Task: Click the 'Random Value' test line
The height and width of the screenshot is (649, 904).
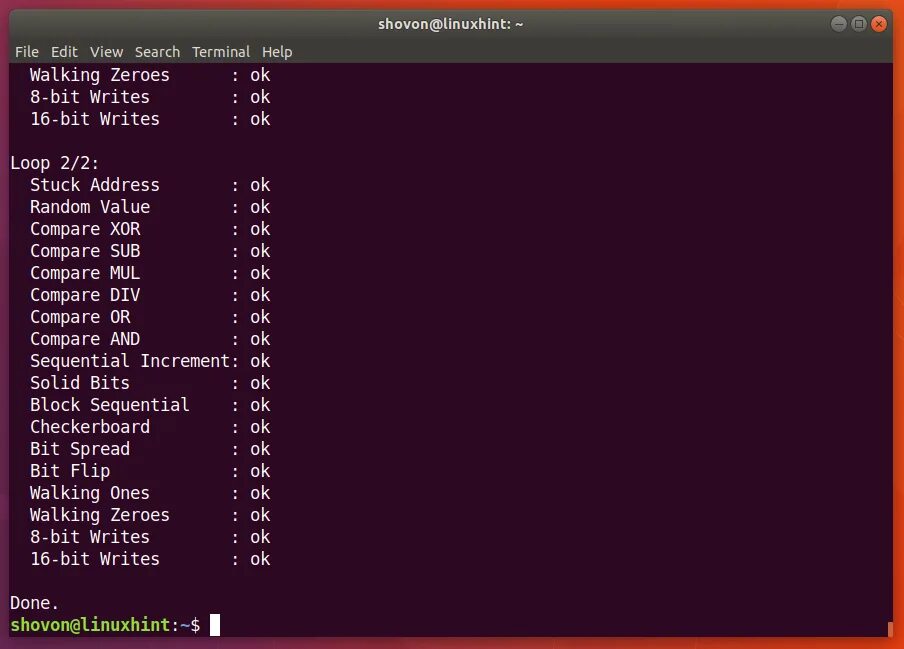Action: coord(150,207)
